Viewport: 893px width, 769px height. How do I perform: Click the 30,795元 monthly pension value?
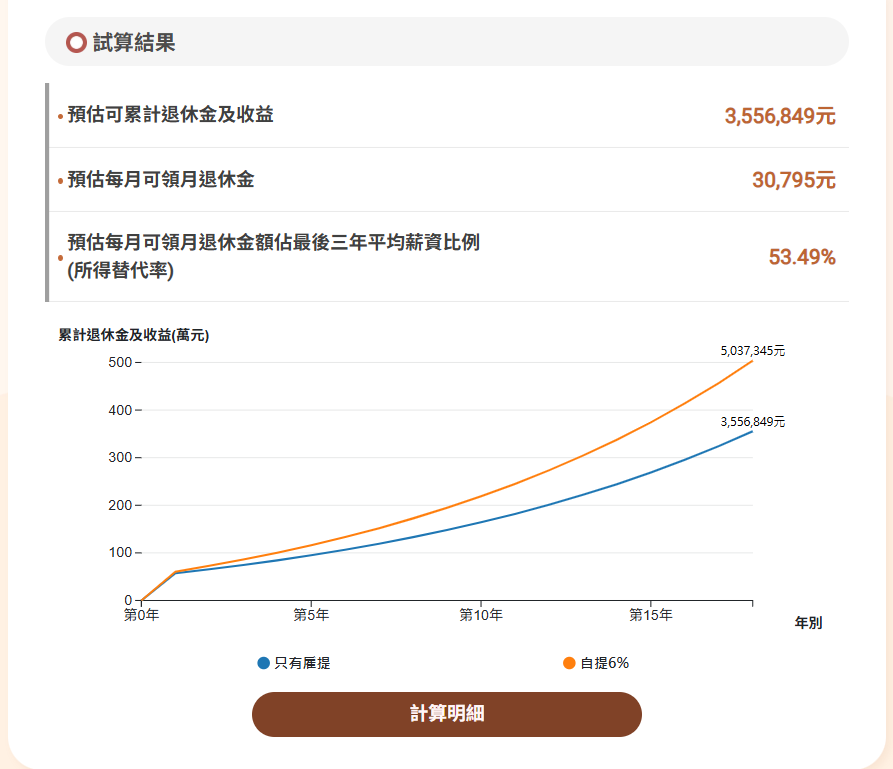point(793,180)
